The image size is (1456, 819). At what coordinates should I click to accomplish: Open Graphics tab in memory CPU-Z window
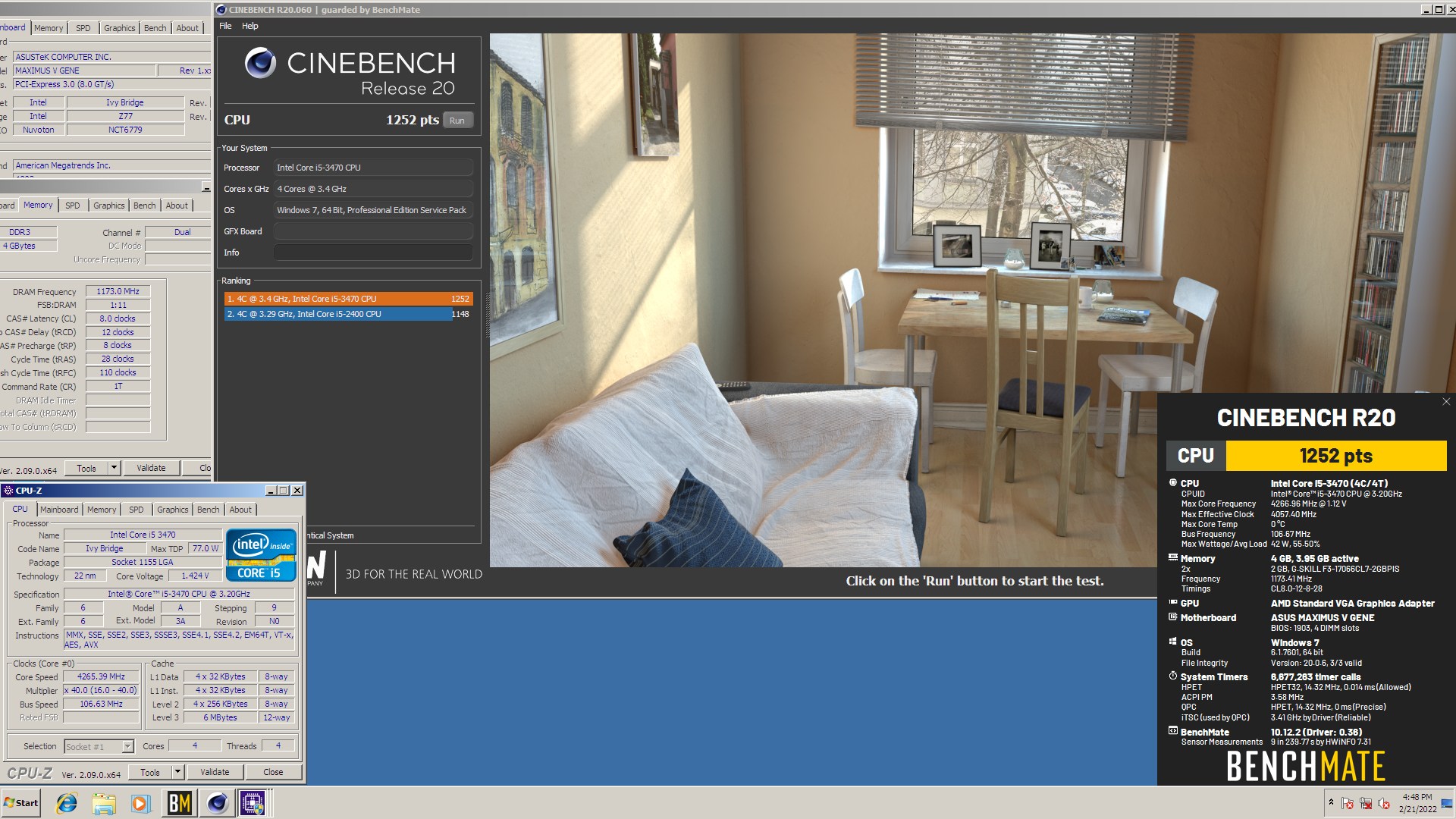[109, 206]
